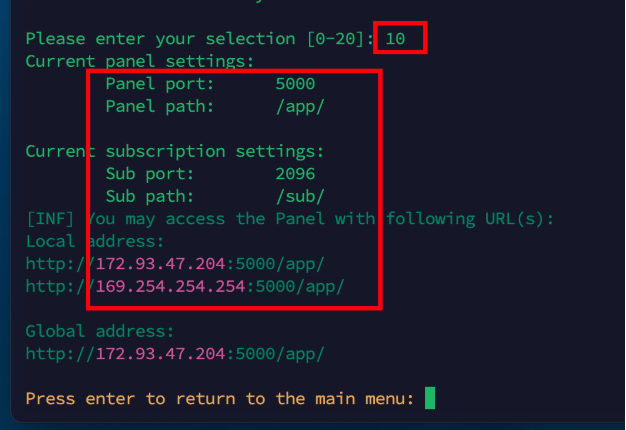The width and height of the screenshot is (626, 430).
Task: Click the "Panel path:" label
Action: click(x=159, y=106)
